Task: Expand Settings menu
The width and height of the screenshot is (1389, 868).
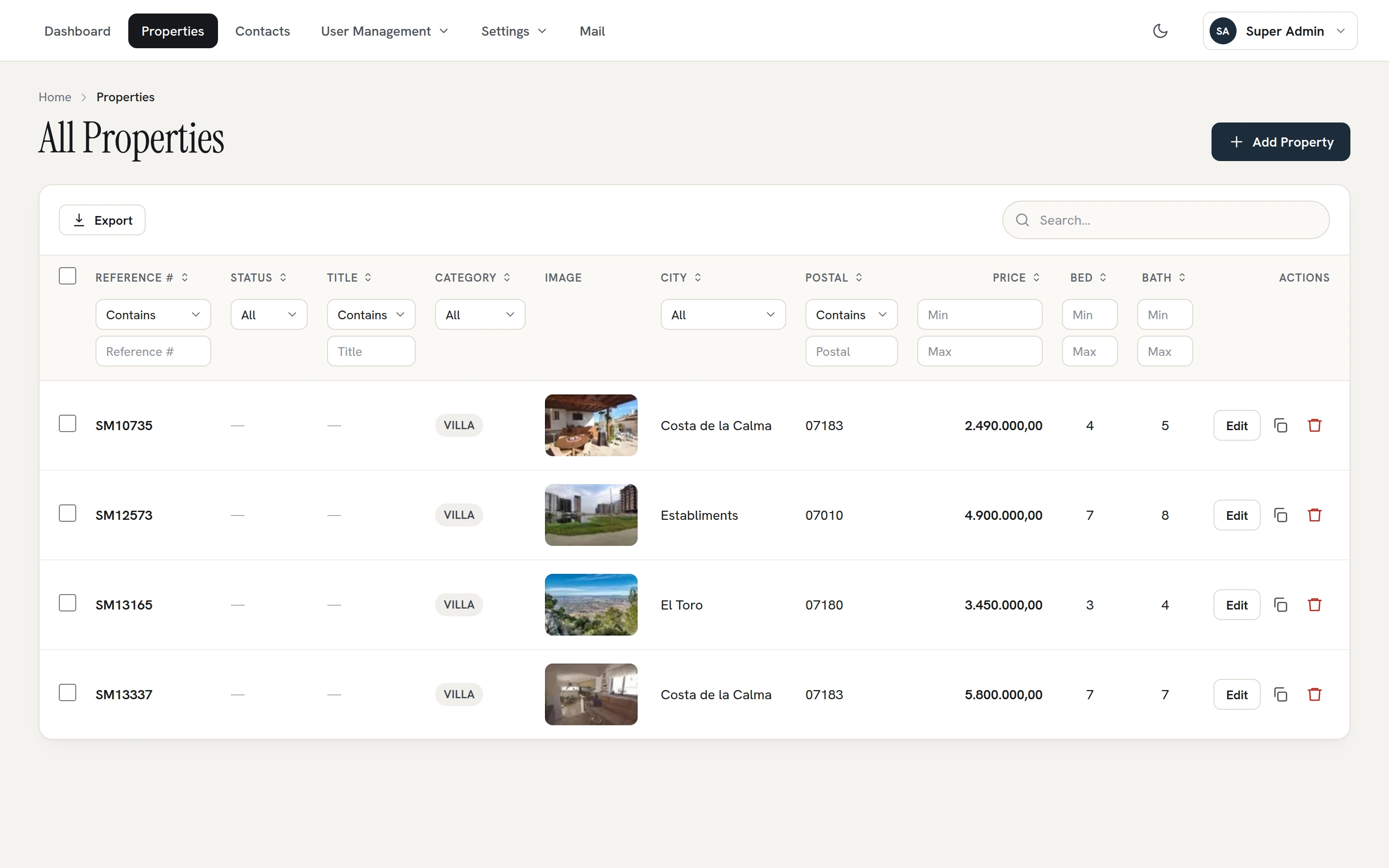Action: [513, 31]
